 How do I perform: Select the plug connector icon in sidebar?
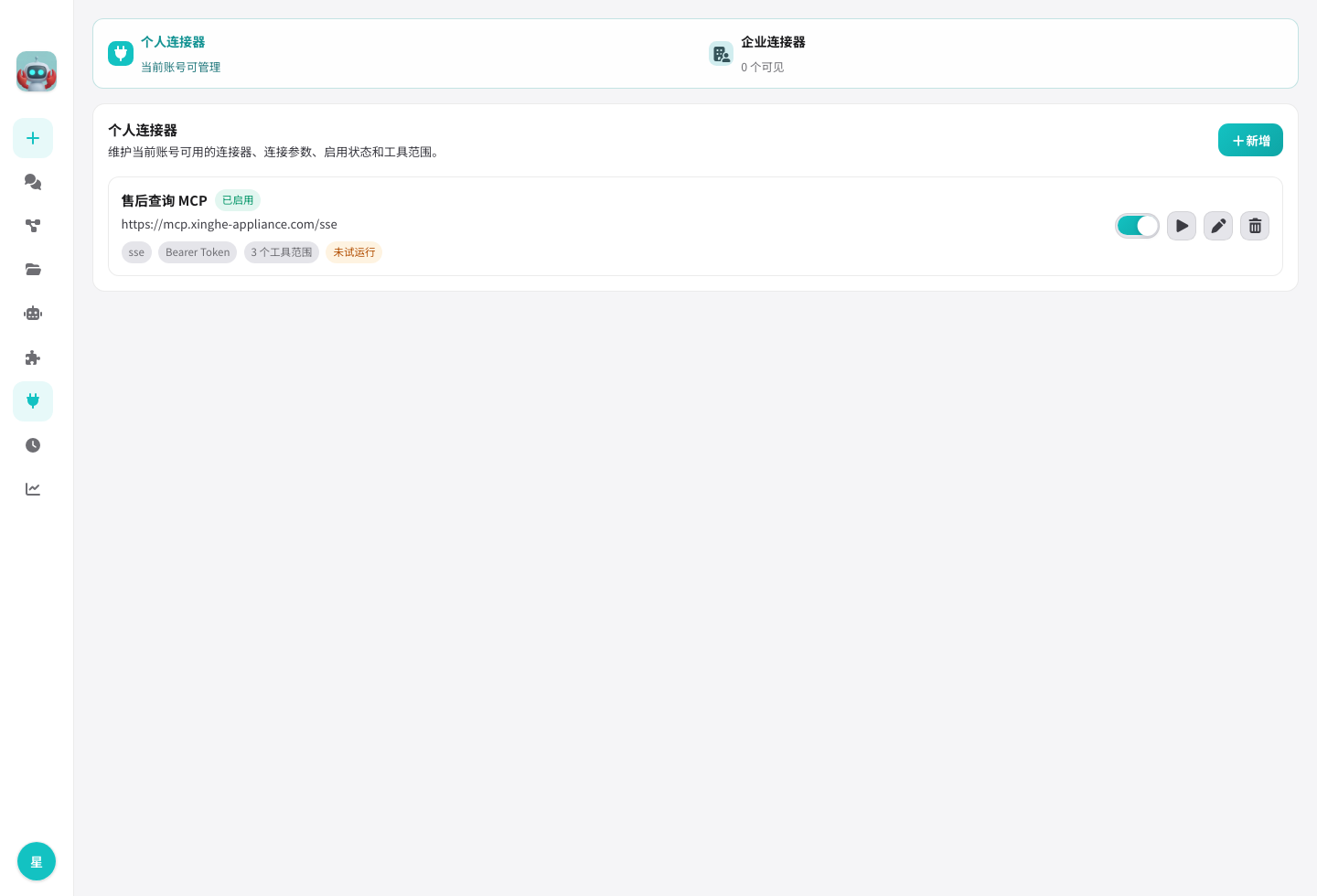[x=33, y=401]
